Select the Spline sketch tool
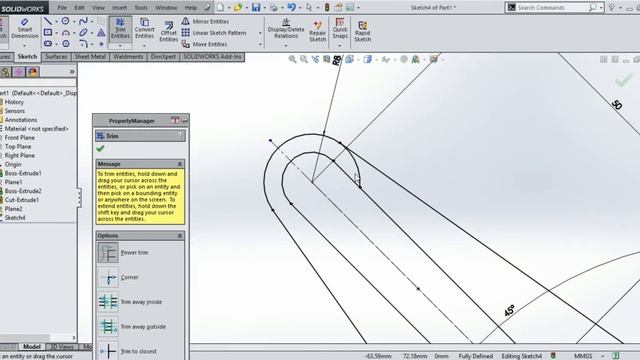The image size is (640, 360). pyautogui.click(x=83, y=21)
